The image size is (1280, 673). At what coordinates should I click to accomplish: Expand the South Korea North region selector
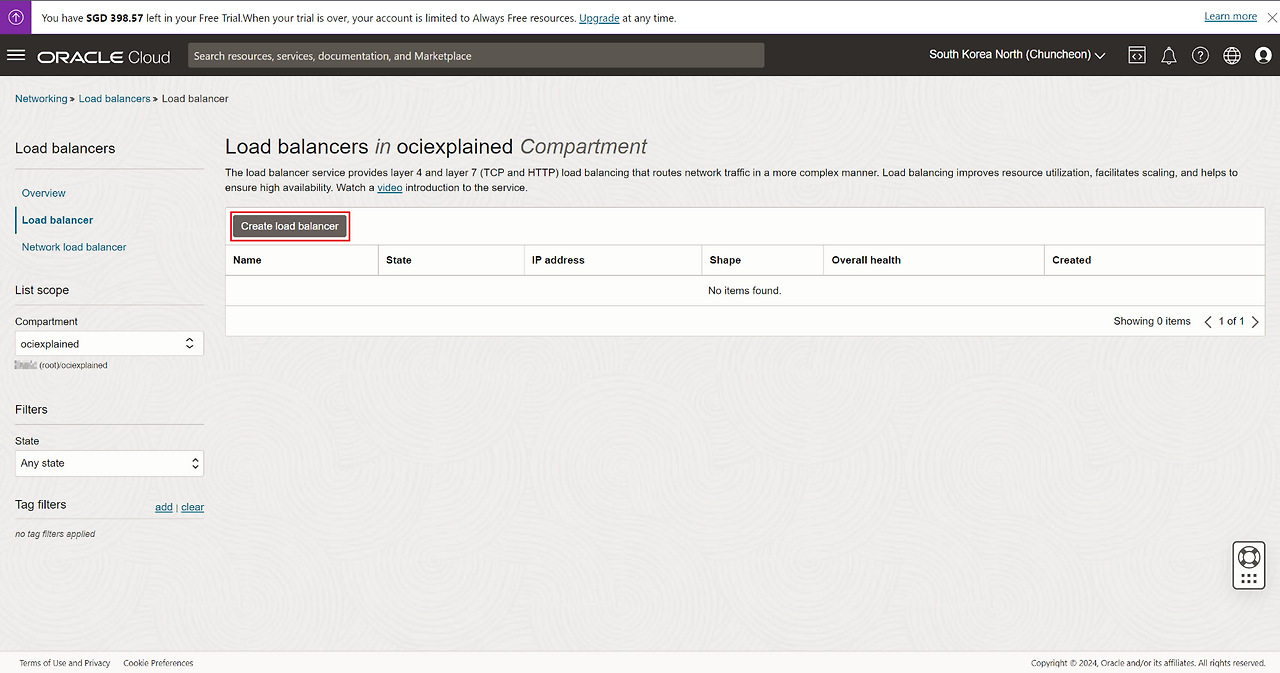tap(1016, 55)
